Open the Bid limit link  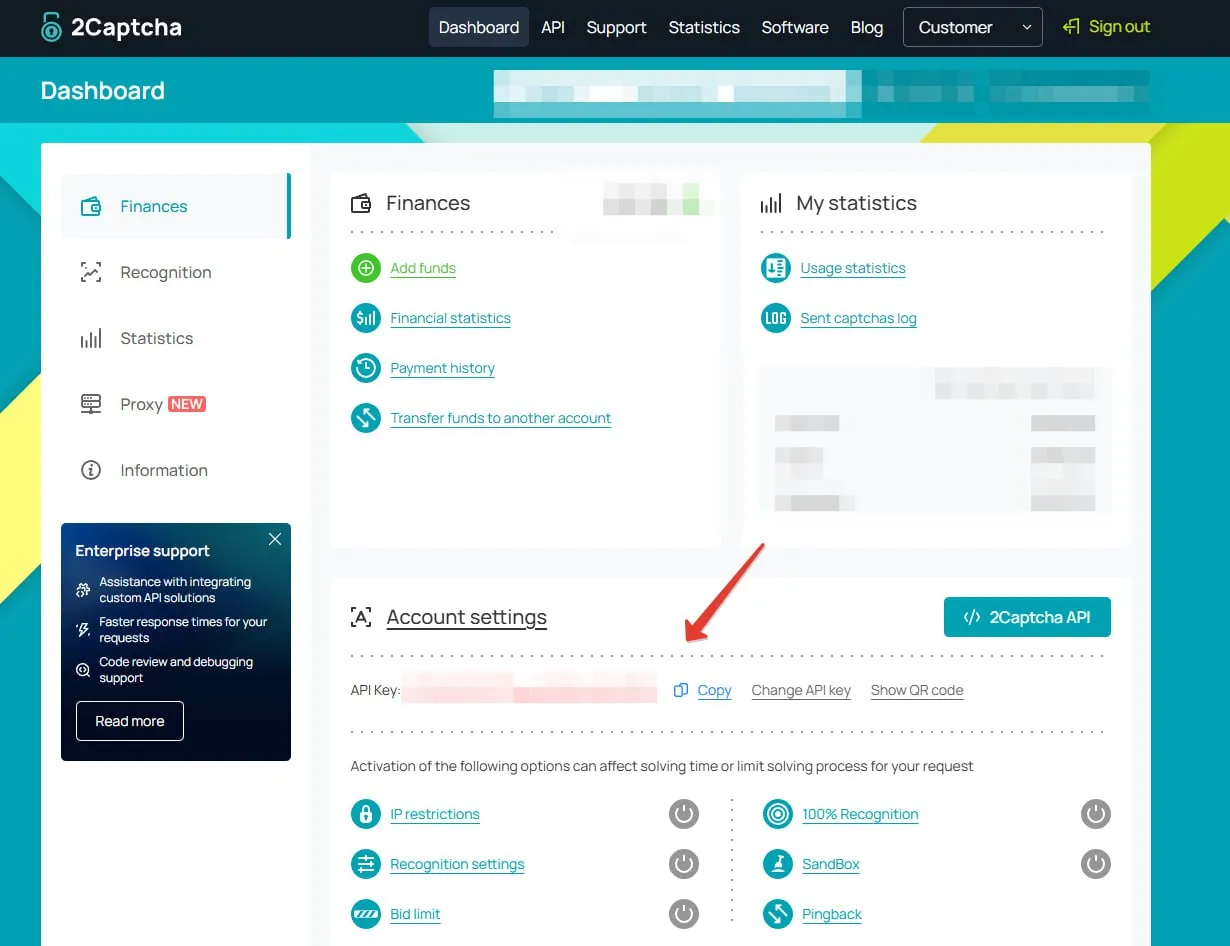tap(415, 914)
